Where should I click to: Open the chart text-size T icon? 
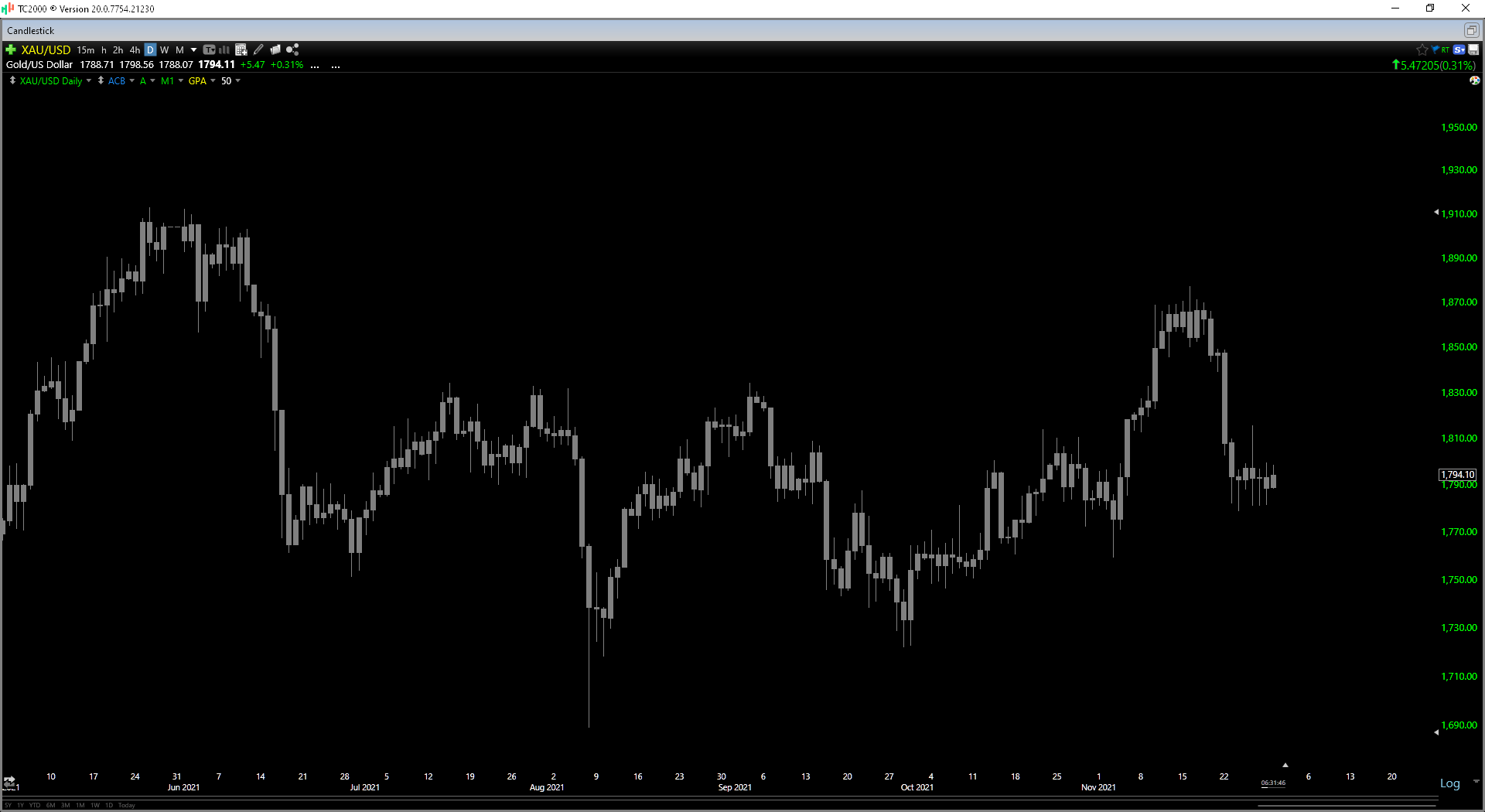[209, 49]
